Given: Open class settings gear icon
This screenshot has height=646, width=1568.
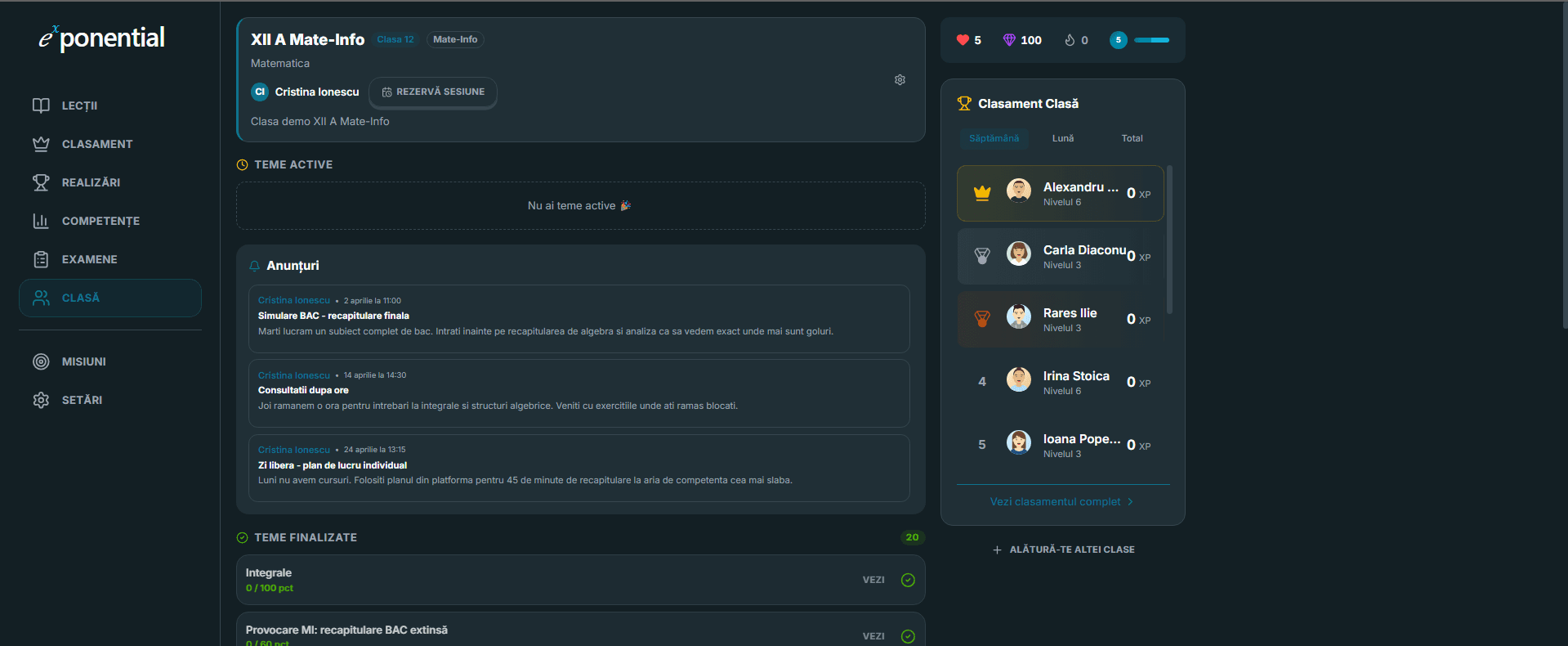Looking at the screenshot, I should [900, 80].
